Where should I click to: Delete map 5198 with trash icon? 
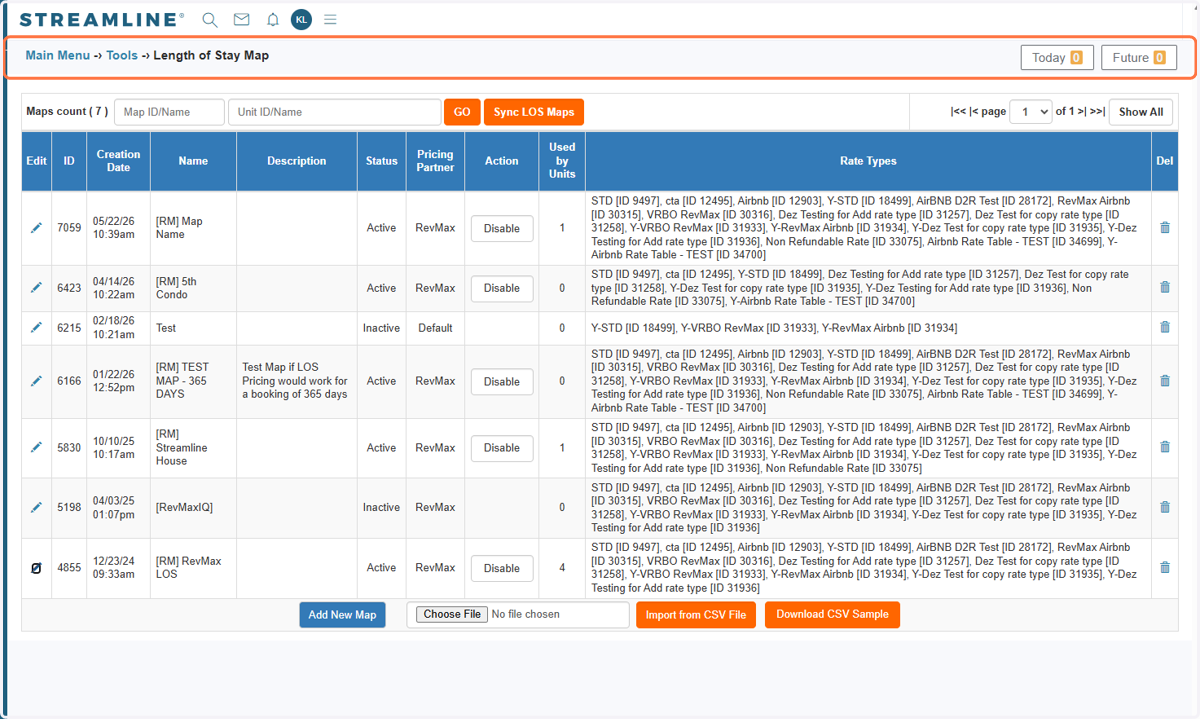[1164, 507]
